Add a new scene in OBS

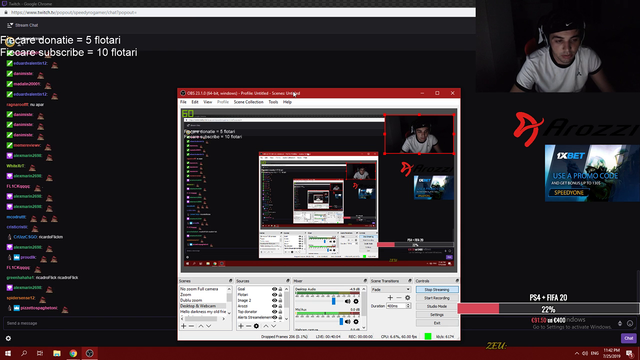pos(184,326)
